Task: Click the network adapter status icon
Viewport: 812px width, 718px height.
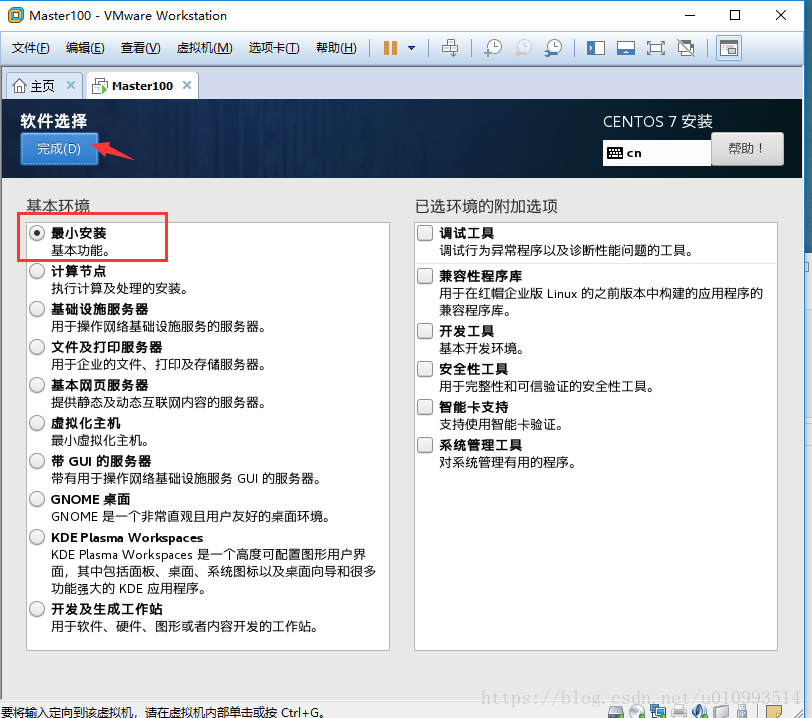Action: tap(658, 712)
